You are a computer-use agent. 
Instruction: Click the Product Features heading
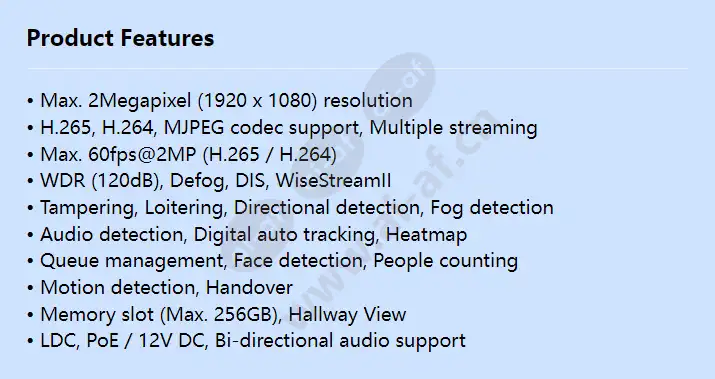pos(120,38)
